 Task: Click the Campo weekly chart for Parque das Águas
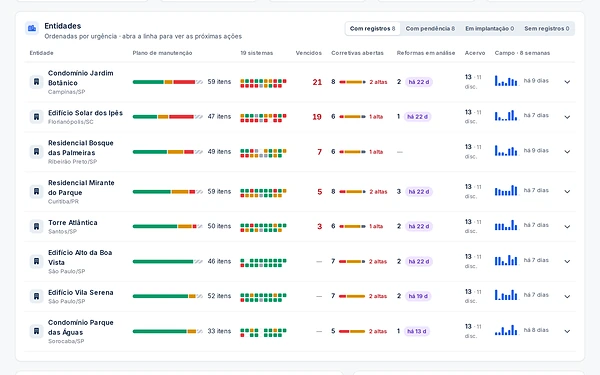[x=506, y=330]
